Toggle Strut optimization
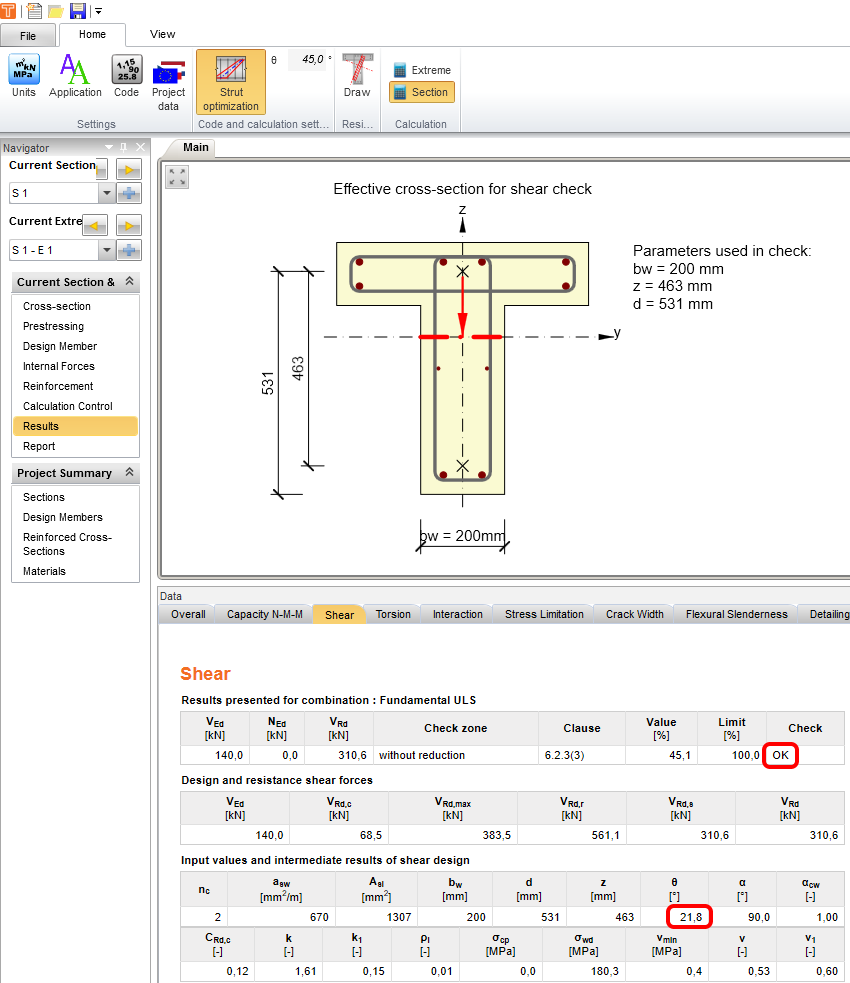850x983 pixels. point(230,82)
